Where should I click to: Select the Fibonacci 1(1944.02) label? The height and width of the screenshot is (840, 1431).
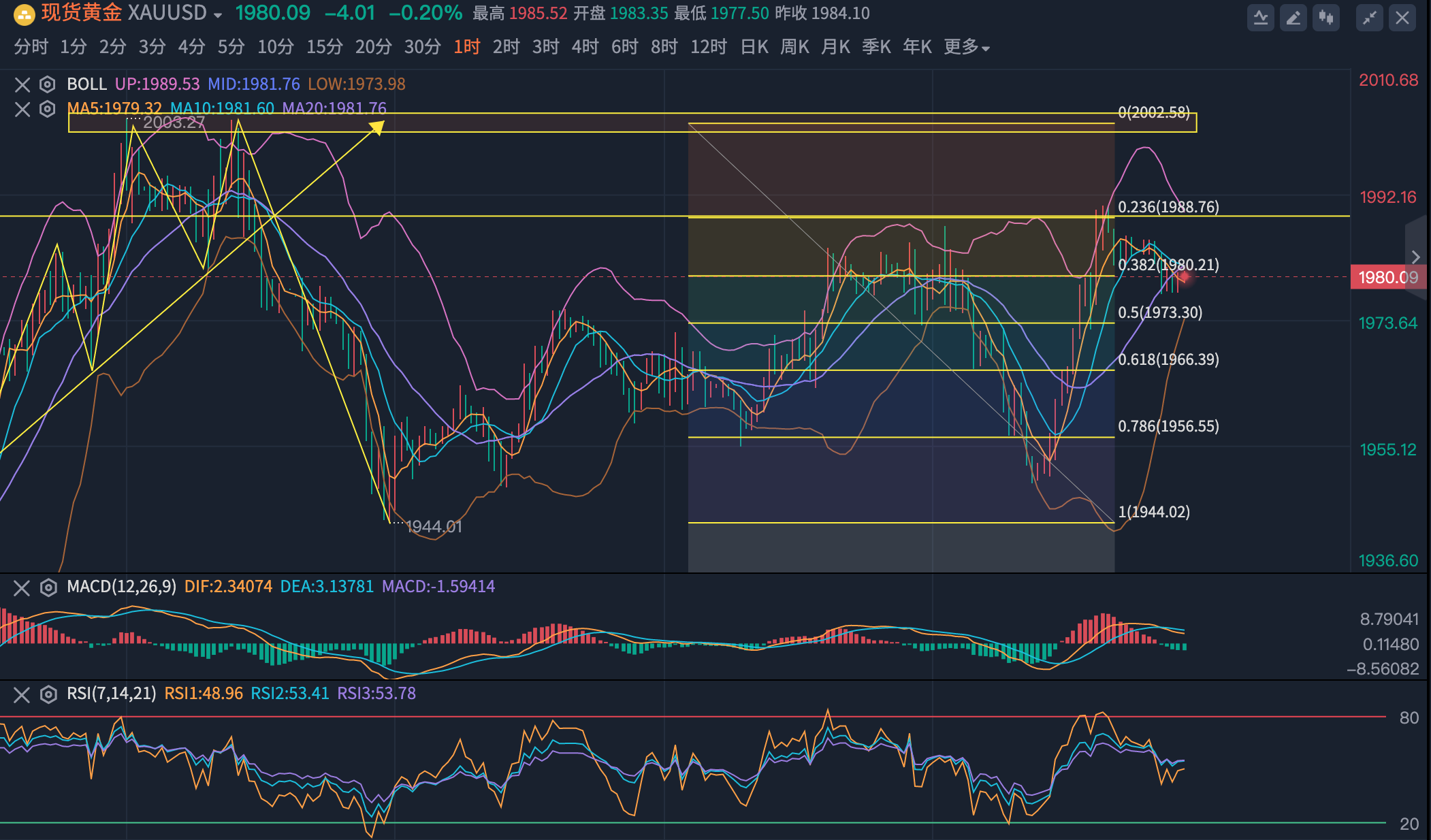(1154, 512)
